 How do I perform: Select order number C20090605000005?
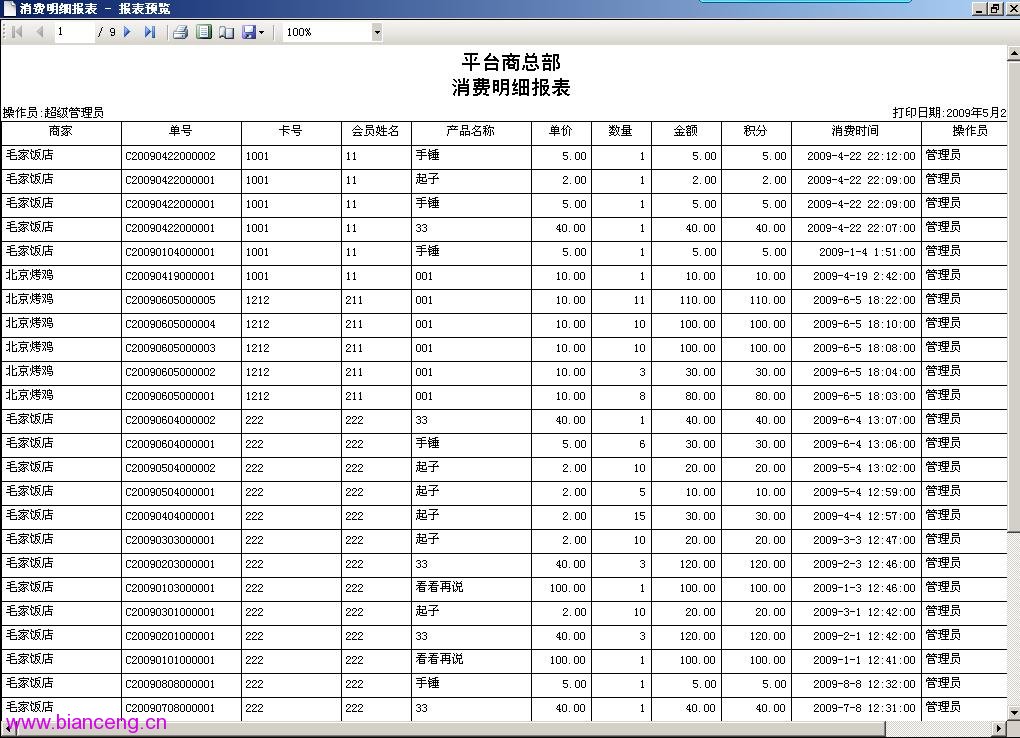tap(170, 300)
